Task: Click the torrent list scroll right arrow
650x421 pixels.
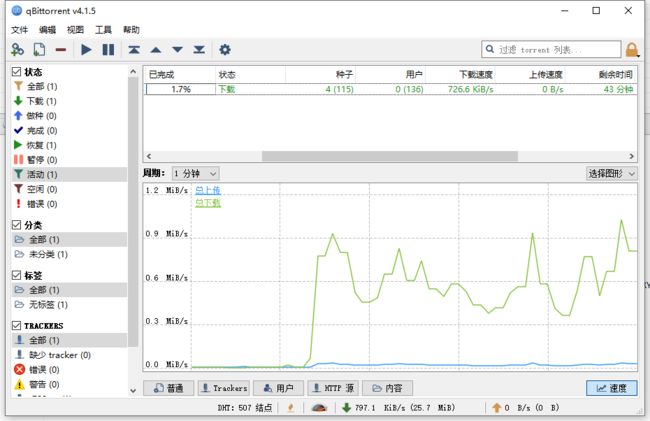Action: pyautogui.click(x=631, y=156)
